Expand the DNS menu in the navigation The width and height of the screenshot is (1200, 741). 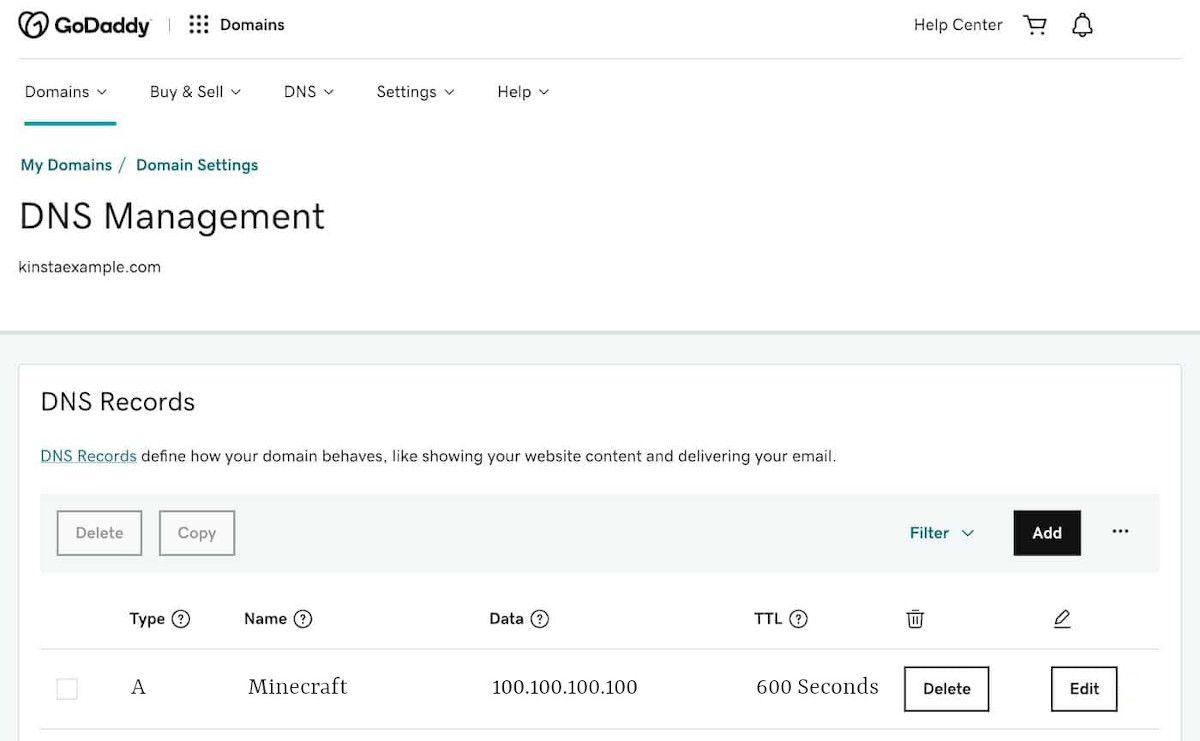point(307,91)
